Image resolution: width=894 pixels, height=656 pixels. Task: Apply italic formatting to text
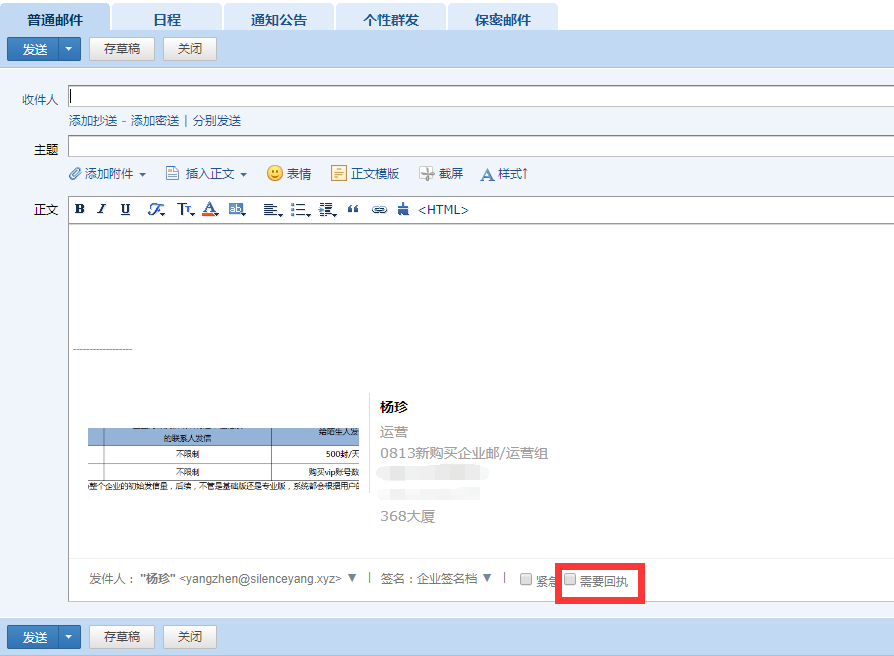tap(101, 209)
